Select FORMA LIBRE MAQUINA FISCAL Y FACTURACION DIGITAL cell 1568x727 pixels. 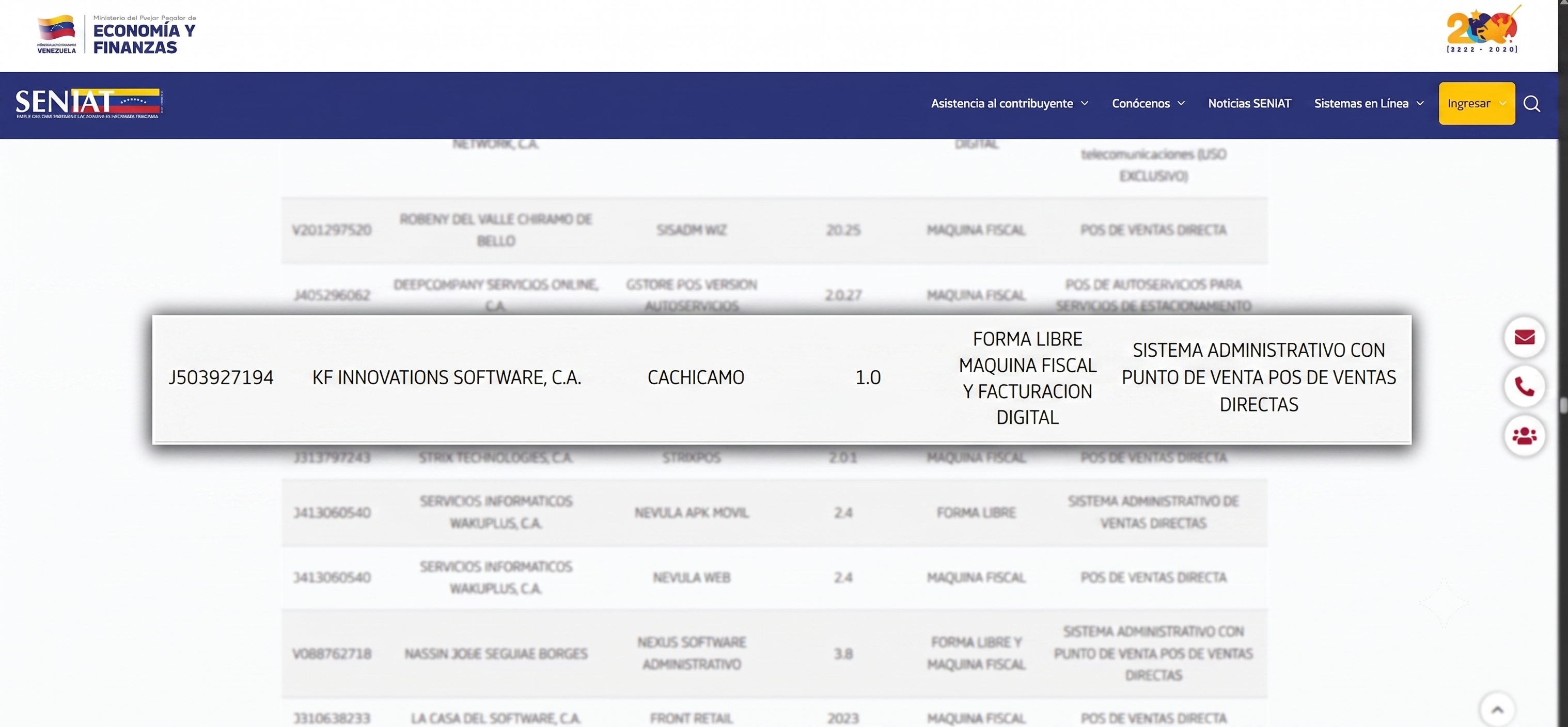coord(1027,378)
